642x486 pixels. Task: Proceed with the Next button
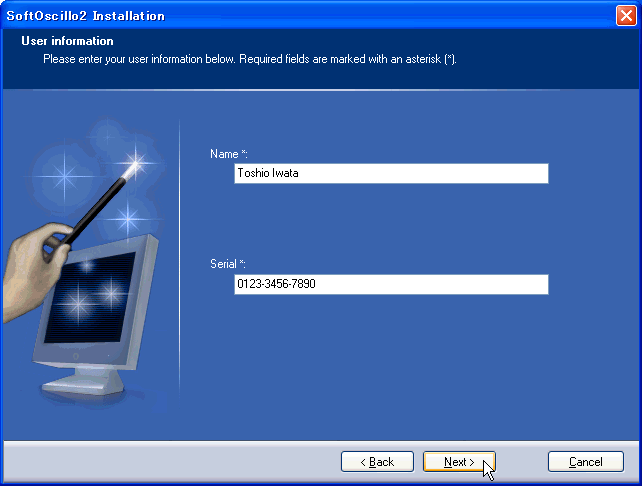459,462
